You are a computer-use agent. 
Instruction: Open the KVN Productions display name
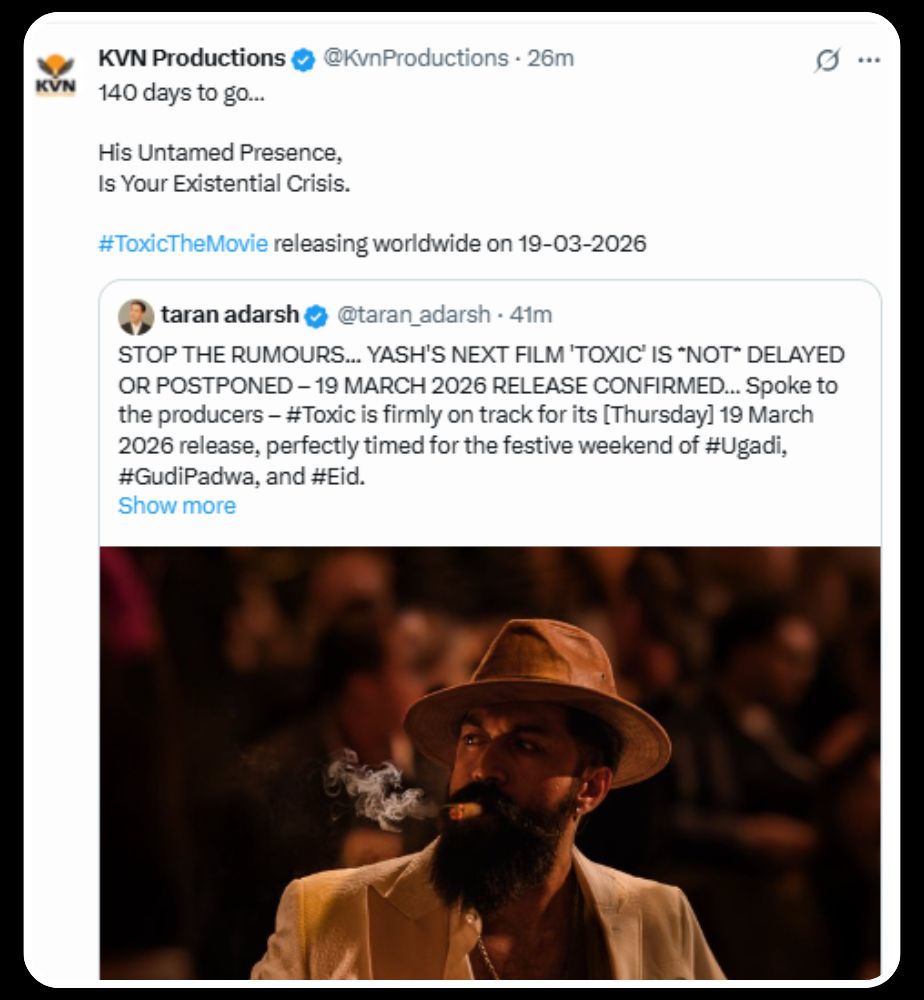click(192, 59)
